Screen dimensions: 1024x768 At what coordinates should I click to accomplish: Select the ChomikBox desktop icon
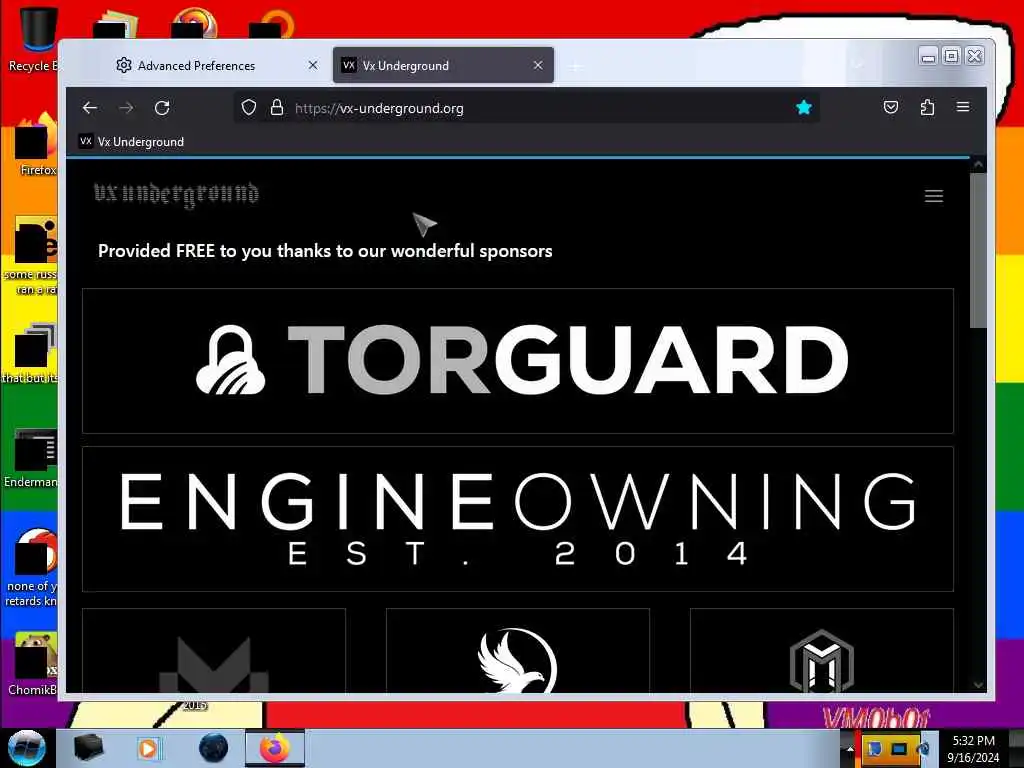point(32,664)
